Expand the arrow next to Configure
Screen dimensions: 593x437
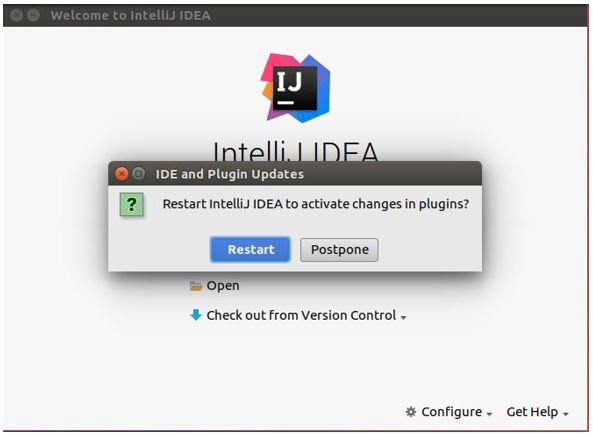coord(489,414)
